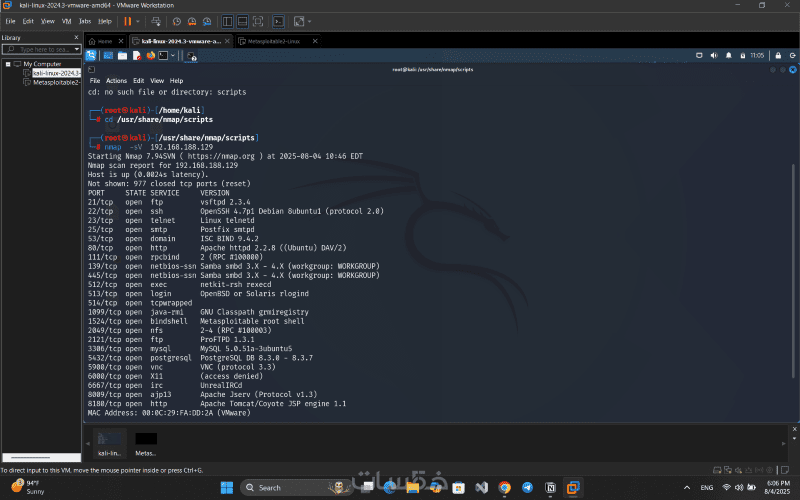The width and height of the screenshot is (800, 500).
Task: Open the Windows Start menu
Action: point(227,488)
